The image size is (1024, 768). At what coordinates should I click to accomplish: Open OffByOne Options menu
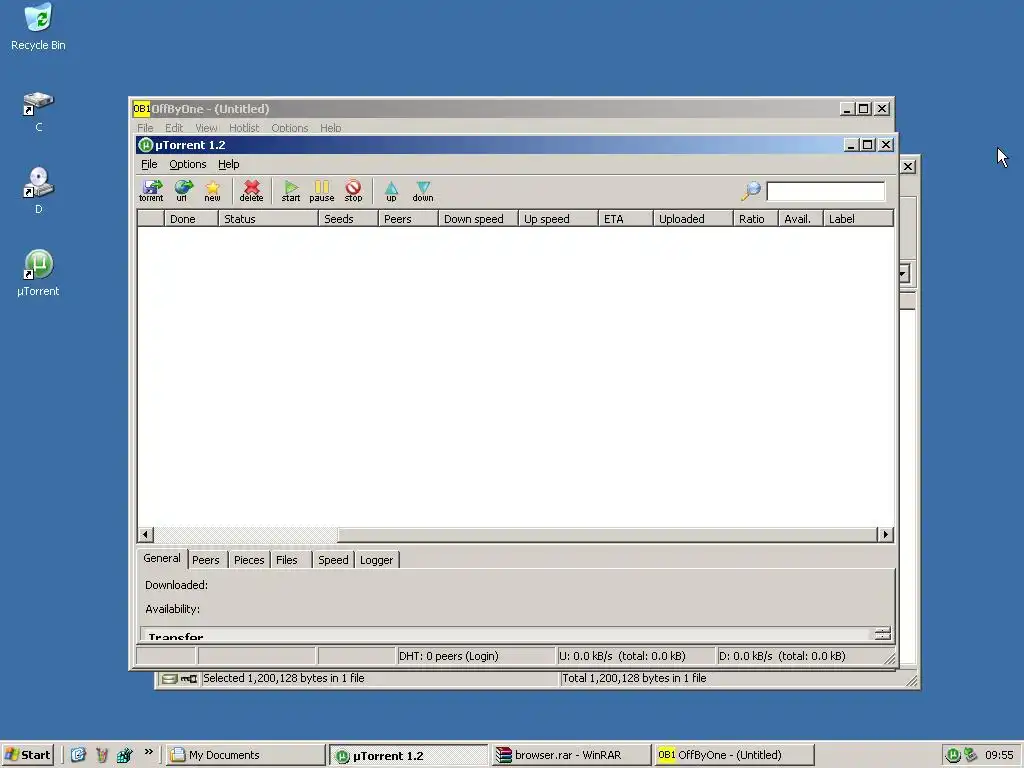coord(289,128)
